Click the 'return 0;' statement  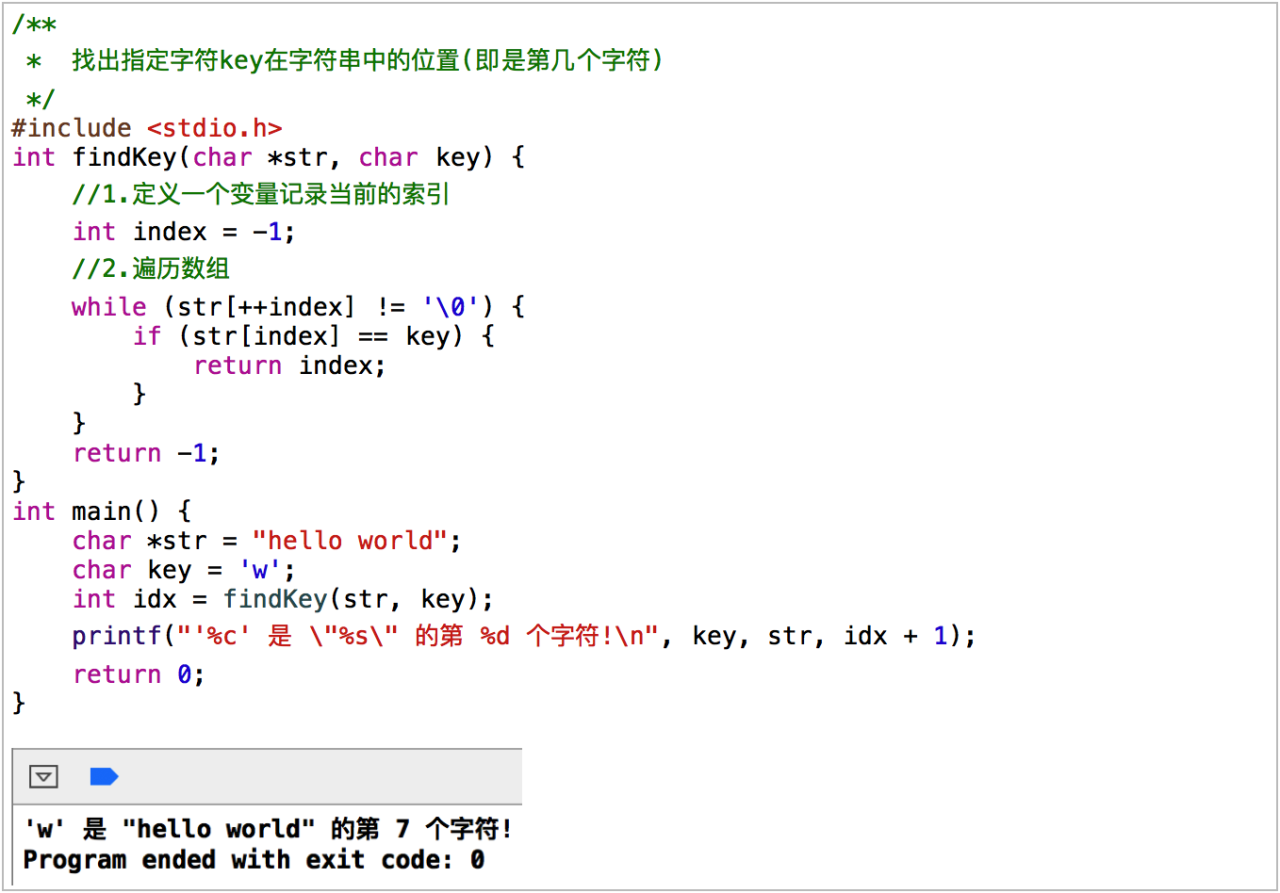138,674
